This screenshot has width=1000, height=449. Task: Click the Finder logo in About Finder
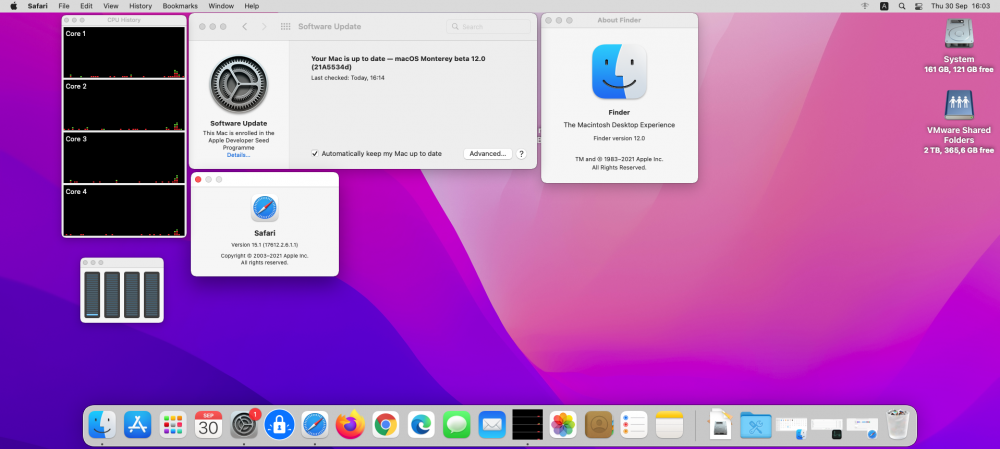click(619, 71)
